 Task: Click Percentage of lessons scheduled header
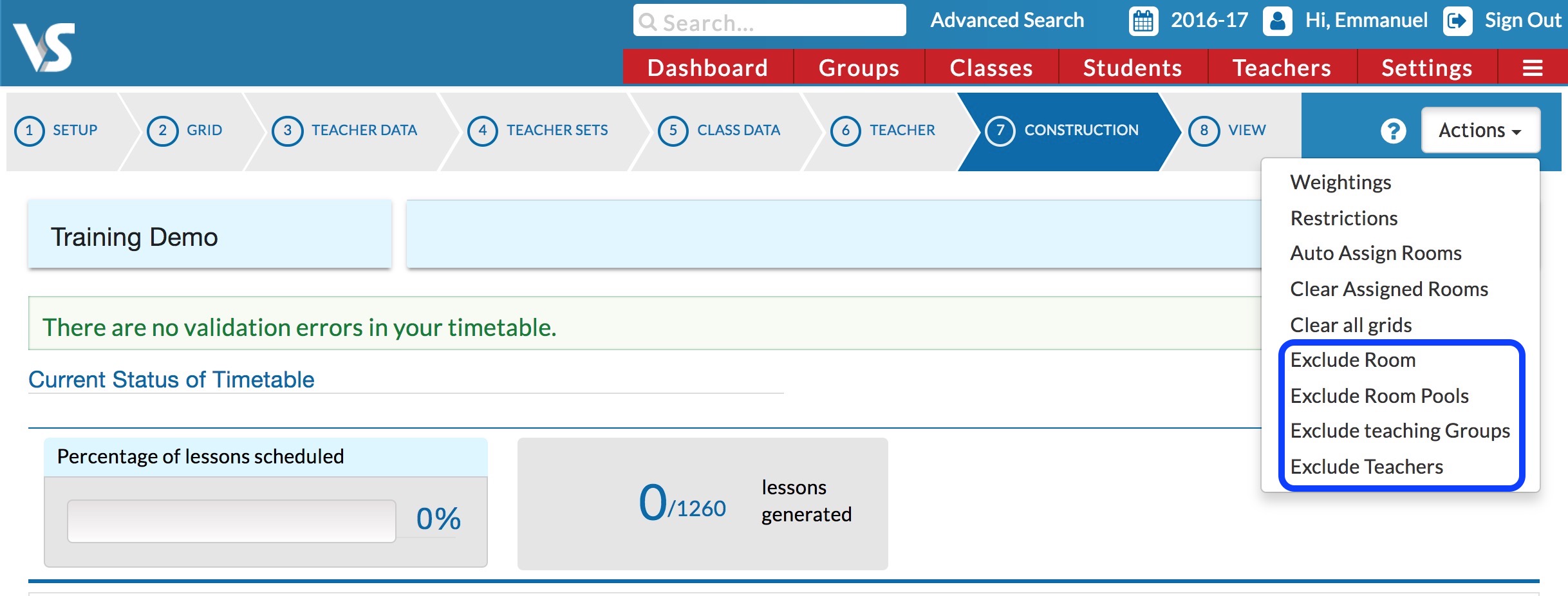click(x=201, y=456)
